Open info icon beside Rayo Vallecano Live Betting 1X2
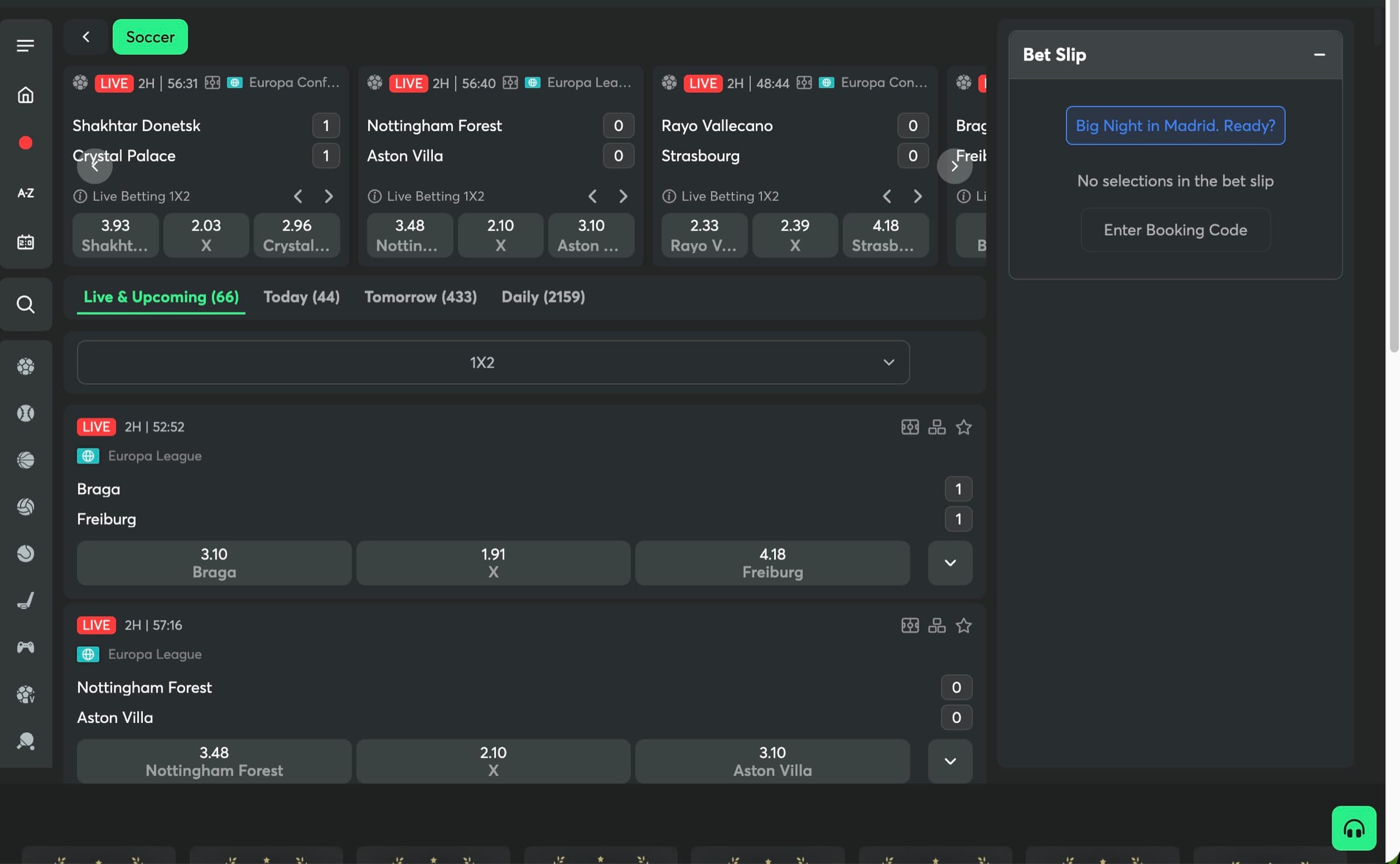This screenshot has width=1400, height=864. (x=669, y=196)
